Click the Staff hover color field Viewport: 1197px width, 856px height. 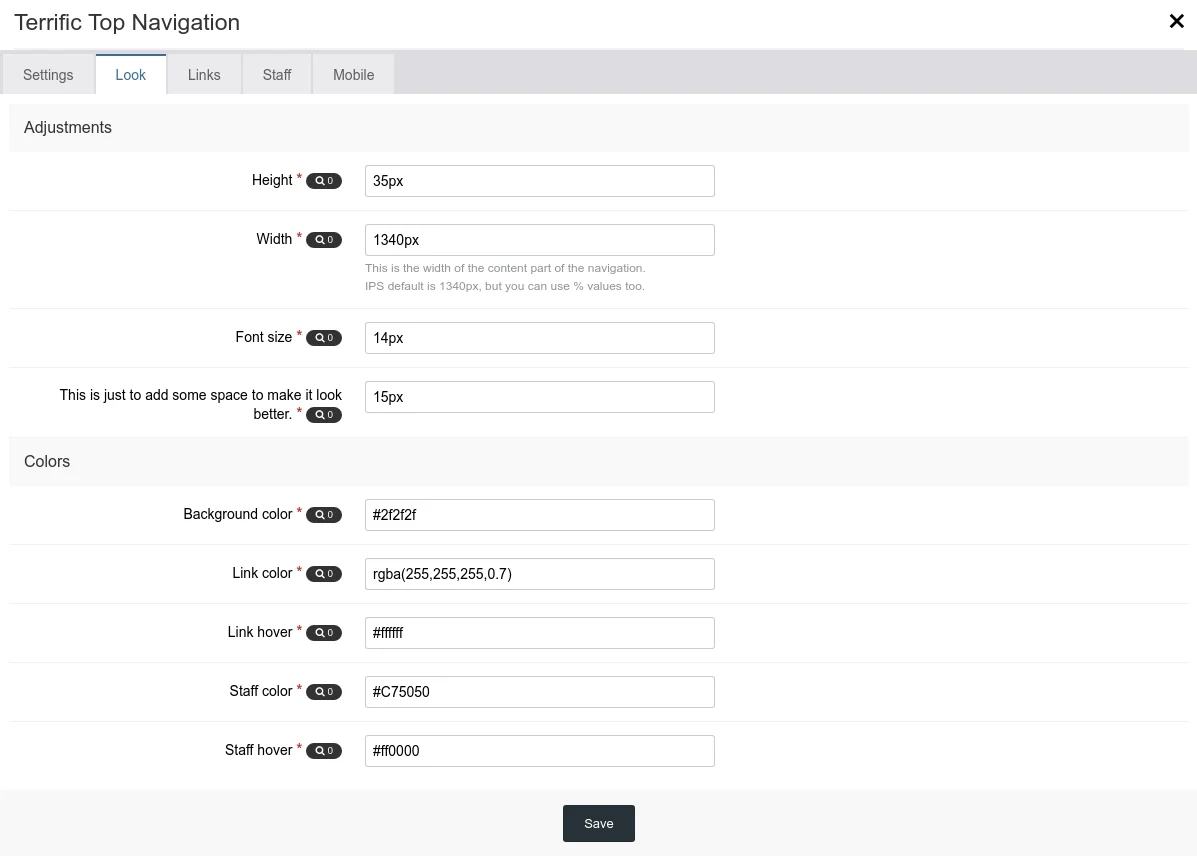[x=539, y=751]
